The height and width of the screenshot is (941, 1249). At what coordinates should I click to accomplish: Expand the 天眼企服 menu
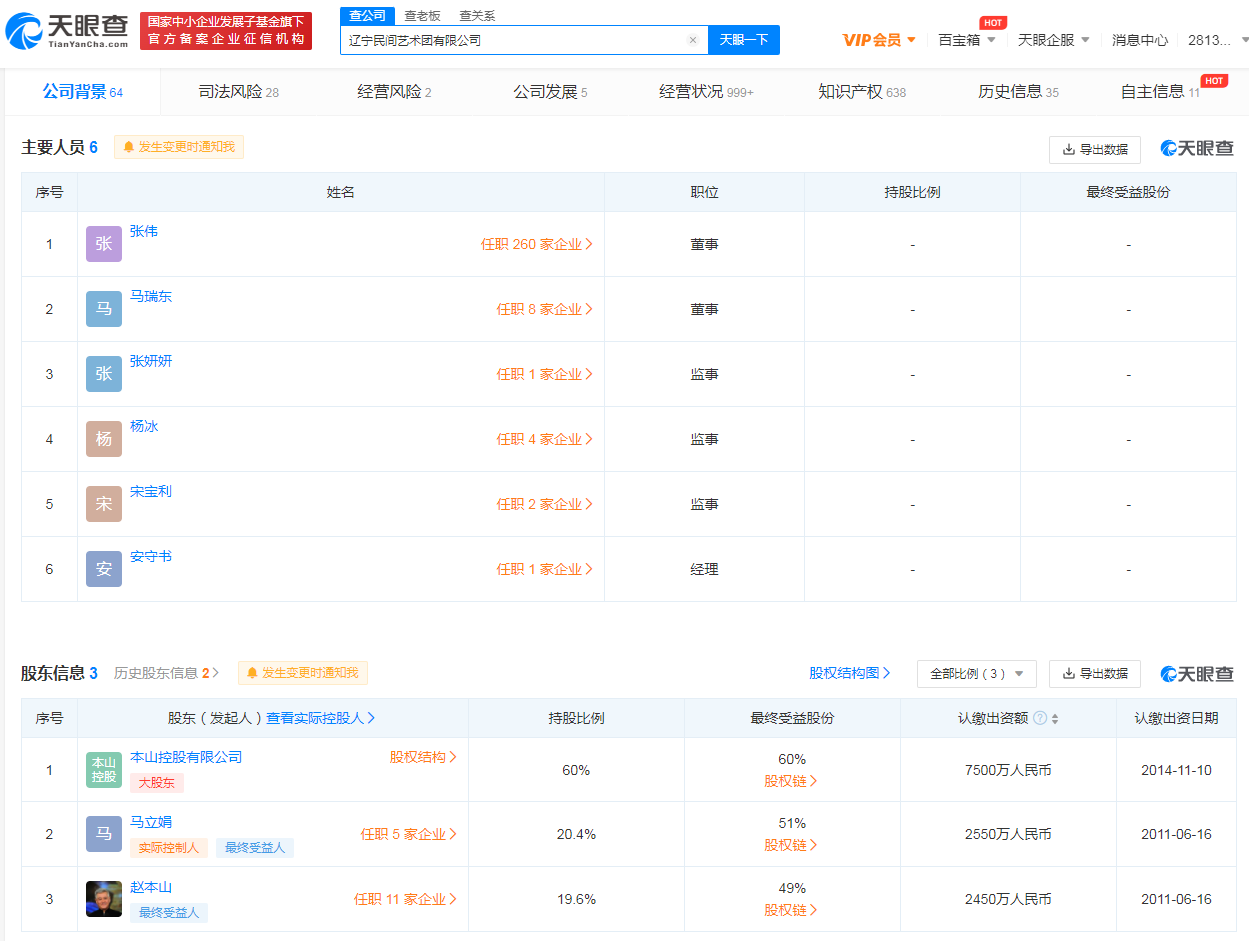tap(1054, 40)
